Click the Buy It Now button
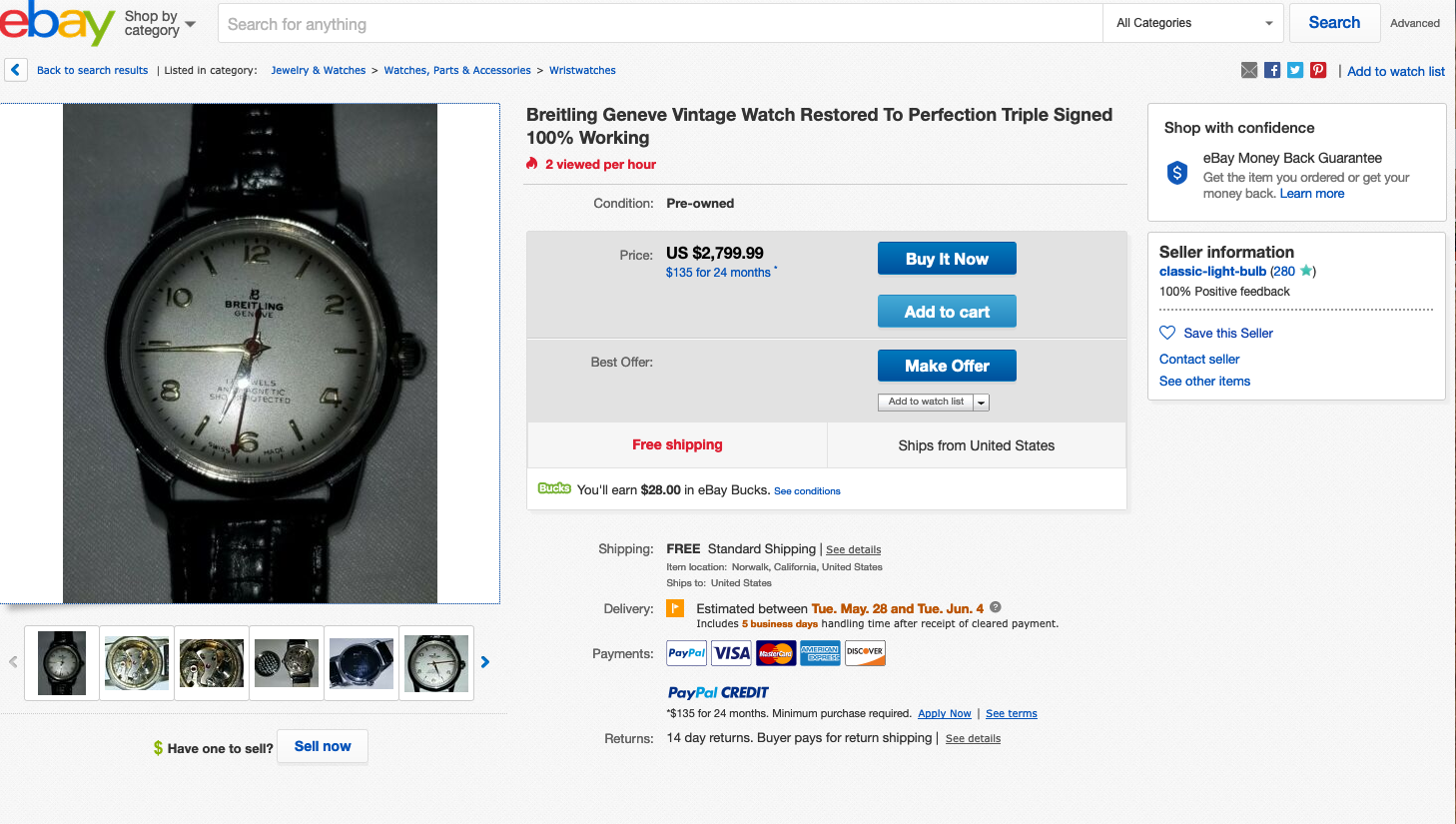The height and width of the screenshot is (824, 1456). [x=947, y=259]
